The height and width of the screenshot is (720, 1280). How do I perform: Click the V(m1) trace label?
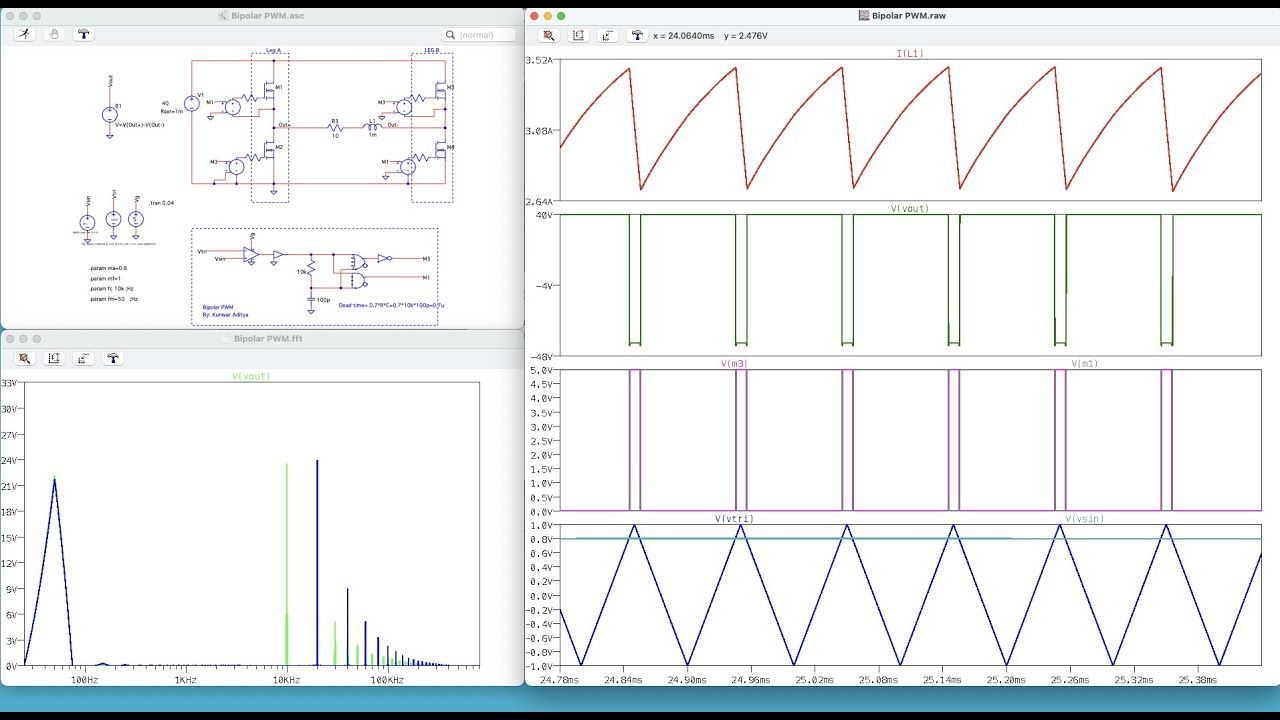[1085, 364]
